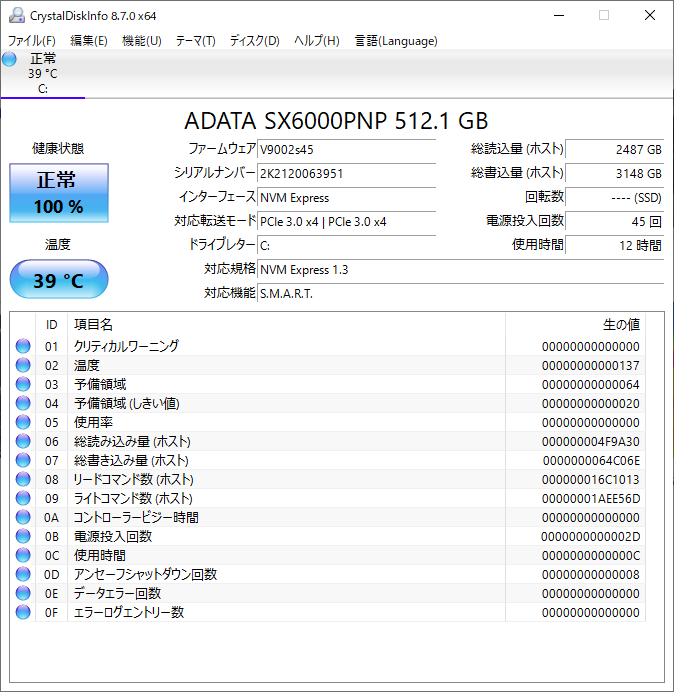Click total host writes value 3148 GB
Viewport: 674px width, 692px height.
[615, 173]
